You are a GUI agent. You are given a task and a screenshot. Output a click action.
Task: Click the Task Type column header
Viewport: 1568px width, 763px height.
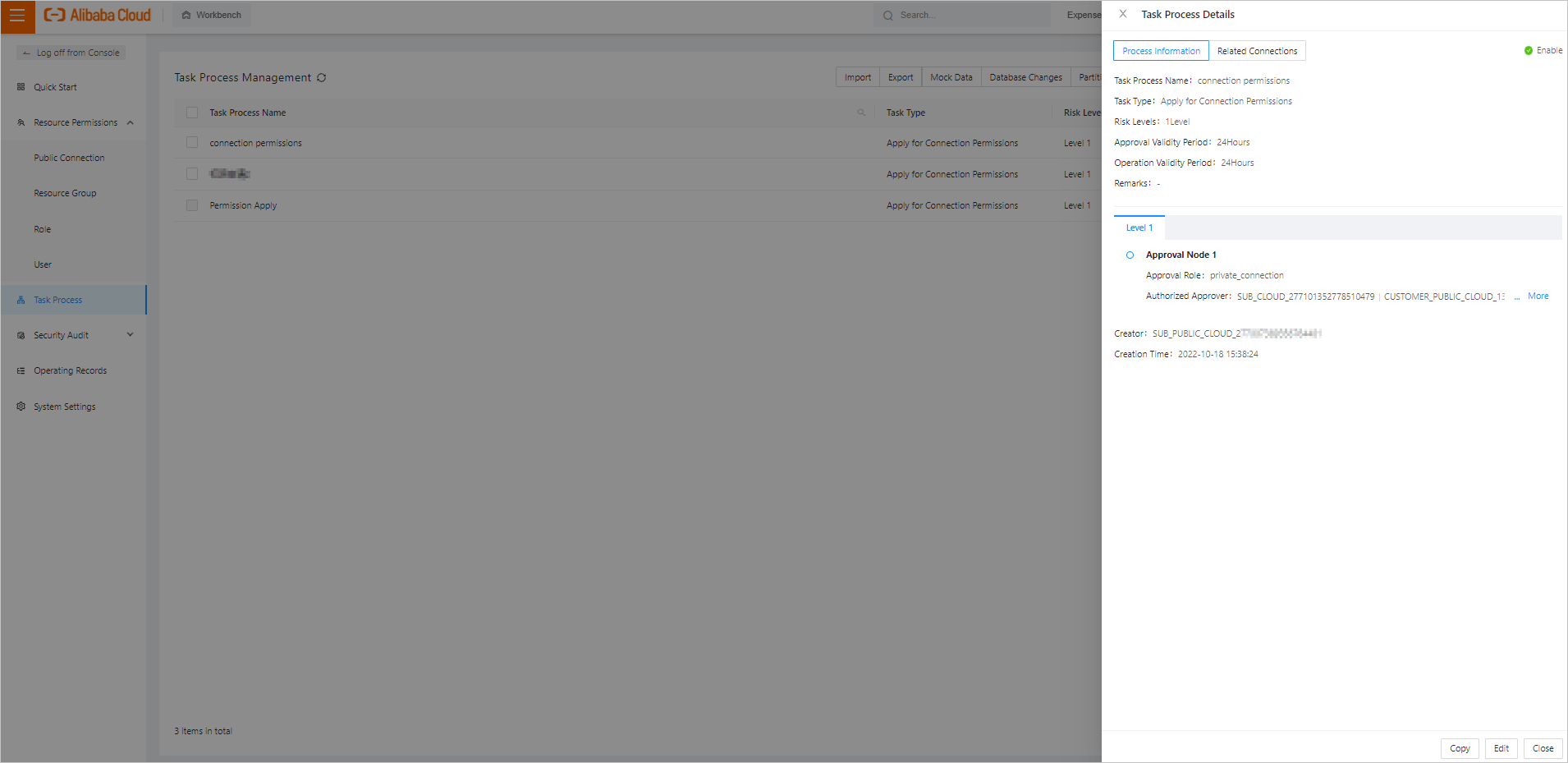pyautogui.click(x=905, y=113)
